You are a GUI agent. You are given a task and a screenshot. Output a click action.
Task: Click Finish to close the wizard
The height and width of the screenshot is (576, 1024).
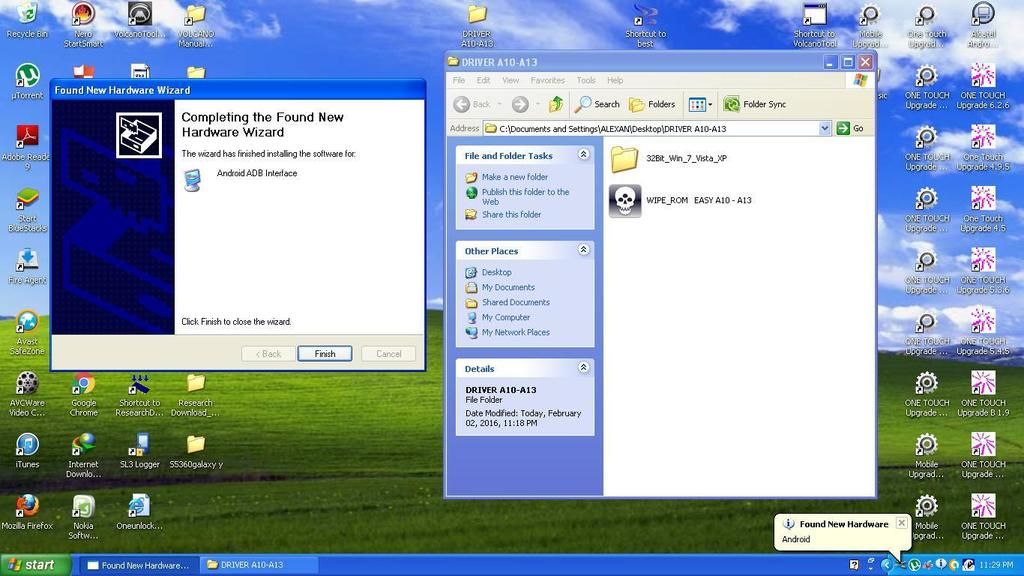point(324,353)
